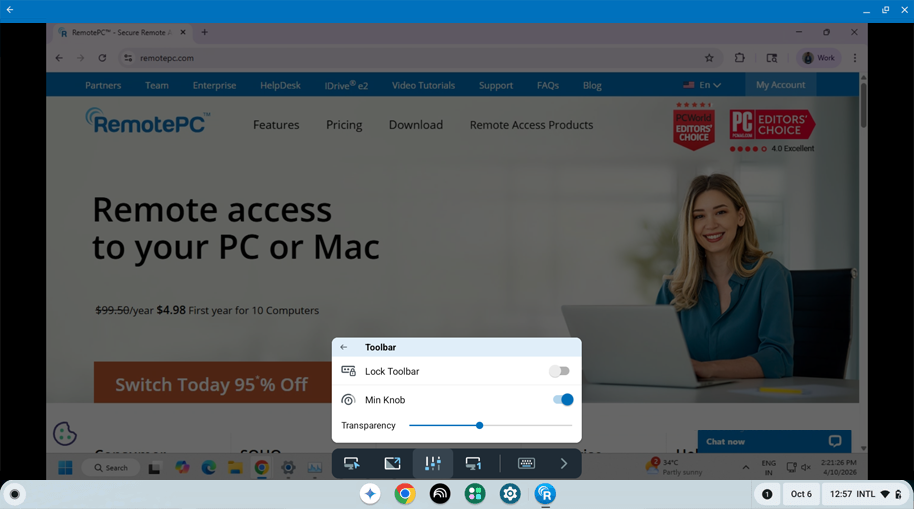Image resolution: width=914 pixels, height=509 pixels.
Task: Adjust the Transparency slider handle
Action: (x=479, y=426)
